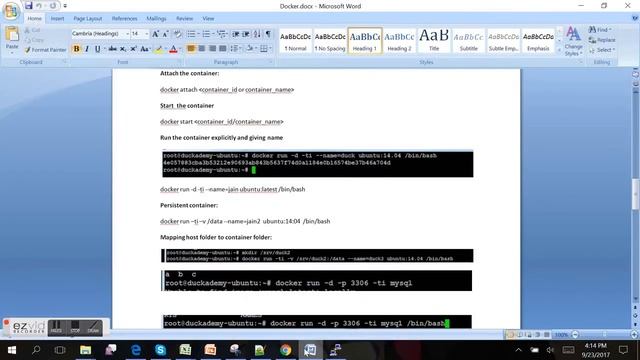Image resolution: width=640 pixels, height=360 pixels.
Task: Increase the paragraph indent
Action: tap(246, 34)
